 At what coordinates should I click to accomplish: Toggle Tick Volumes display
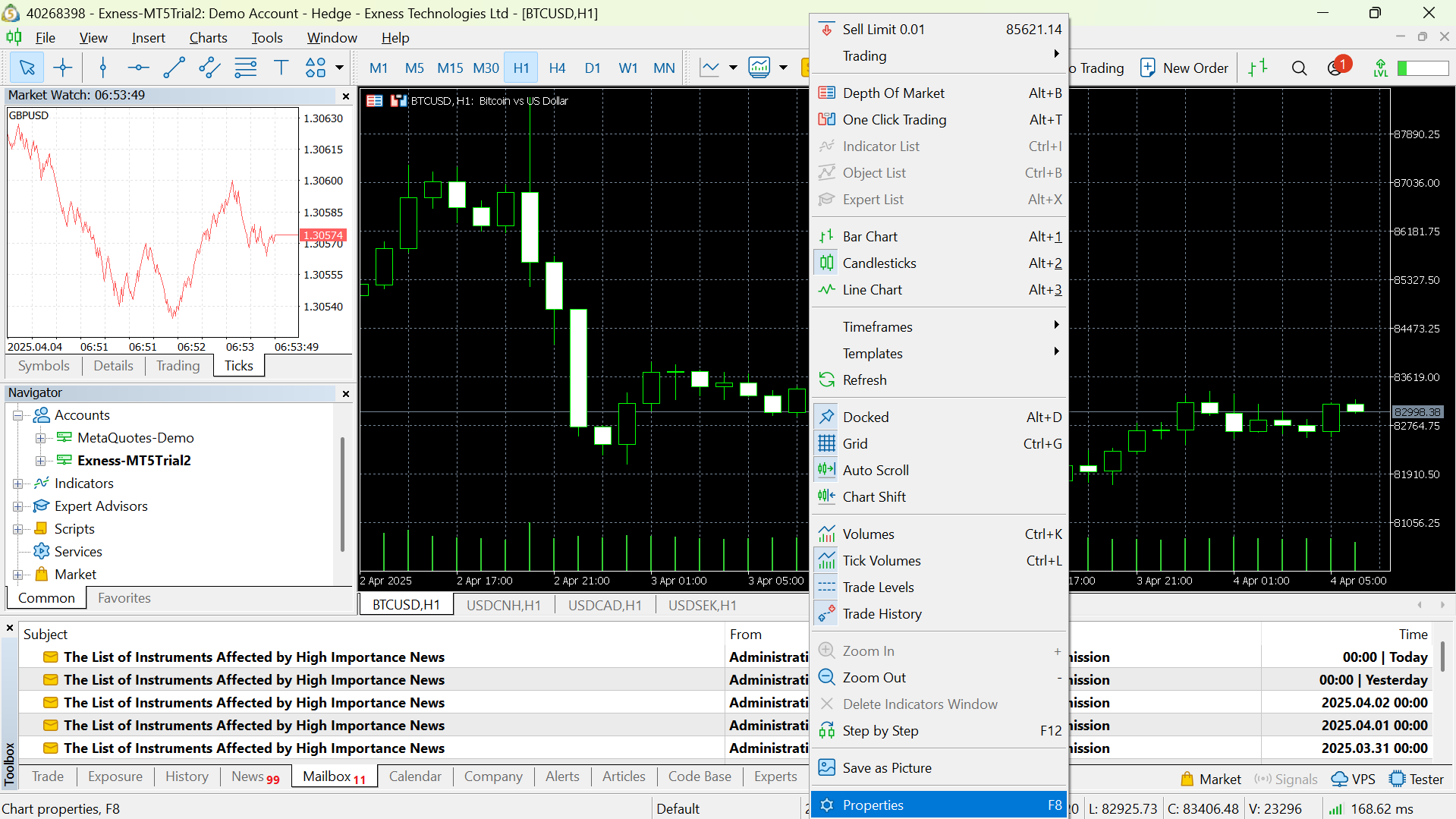(x=939, y=560)
